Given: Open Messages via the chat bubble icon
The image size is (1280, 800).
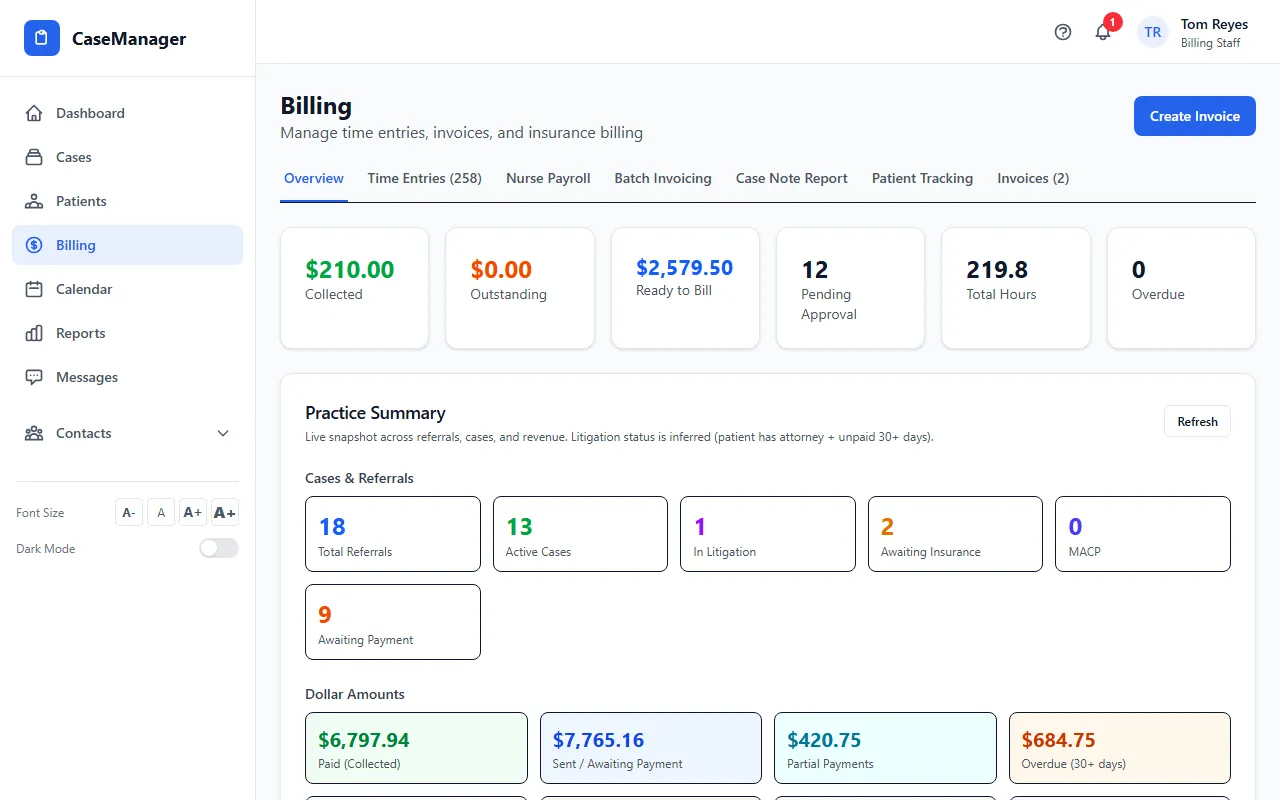Looking at the screenshot, I should [x=34, y=377].
